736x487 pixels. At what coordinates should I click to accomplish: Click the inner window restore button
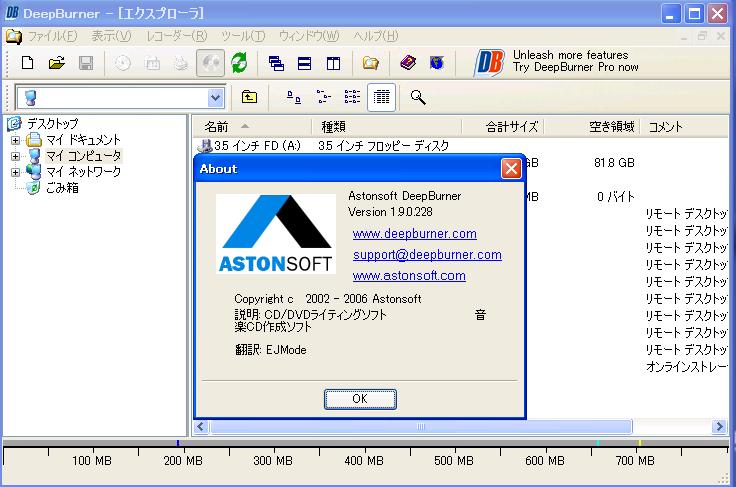[702, 36]
